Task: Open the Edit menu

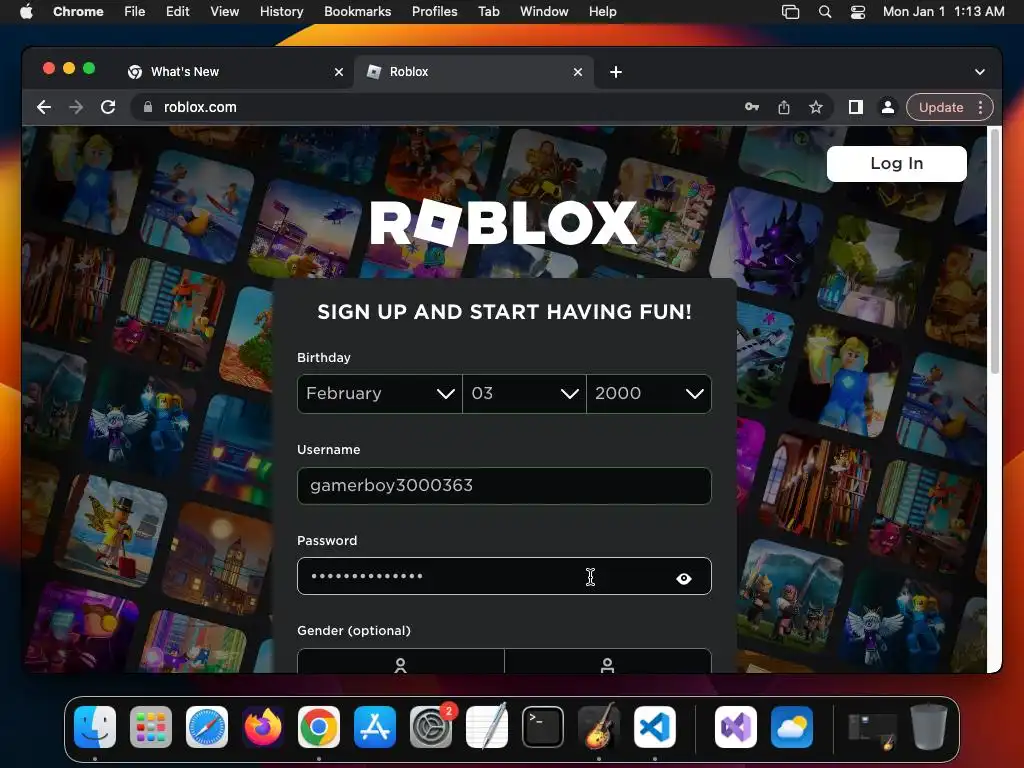Action: click(x=178, y=12)
